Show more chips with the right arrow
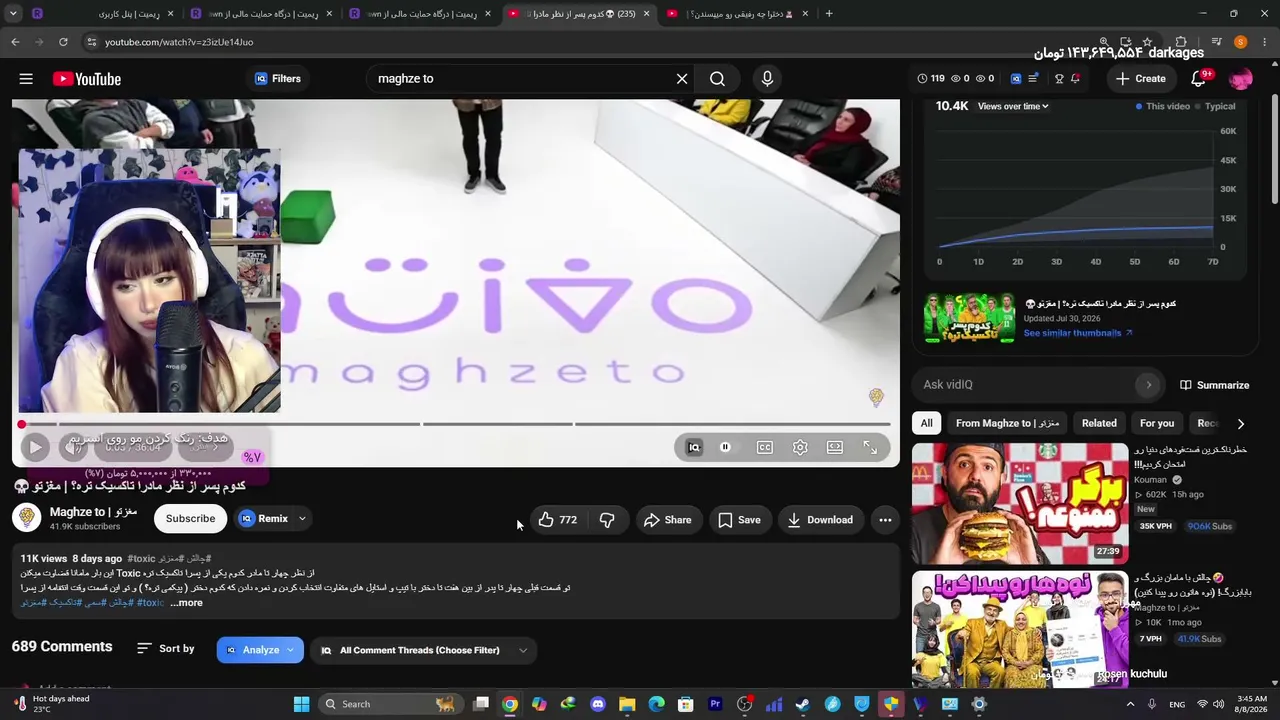Image resolution: width=1280 pixels, height=720 pixels. [x=1241, y=424]
